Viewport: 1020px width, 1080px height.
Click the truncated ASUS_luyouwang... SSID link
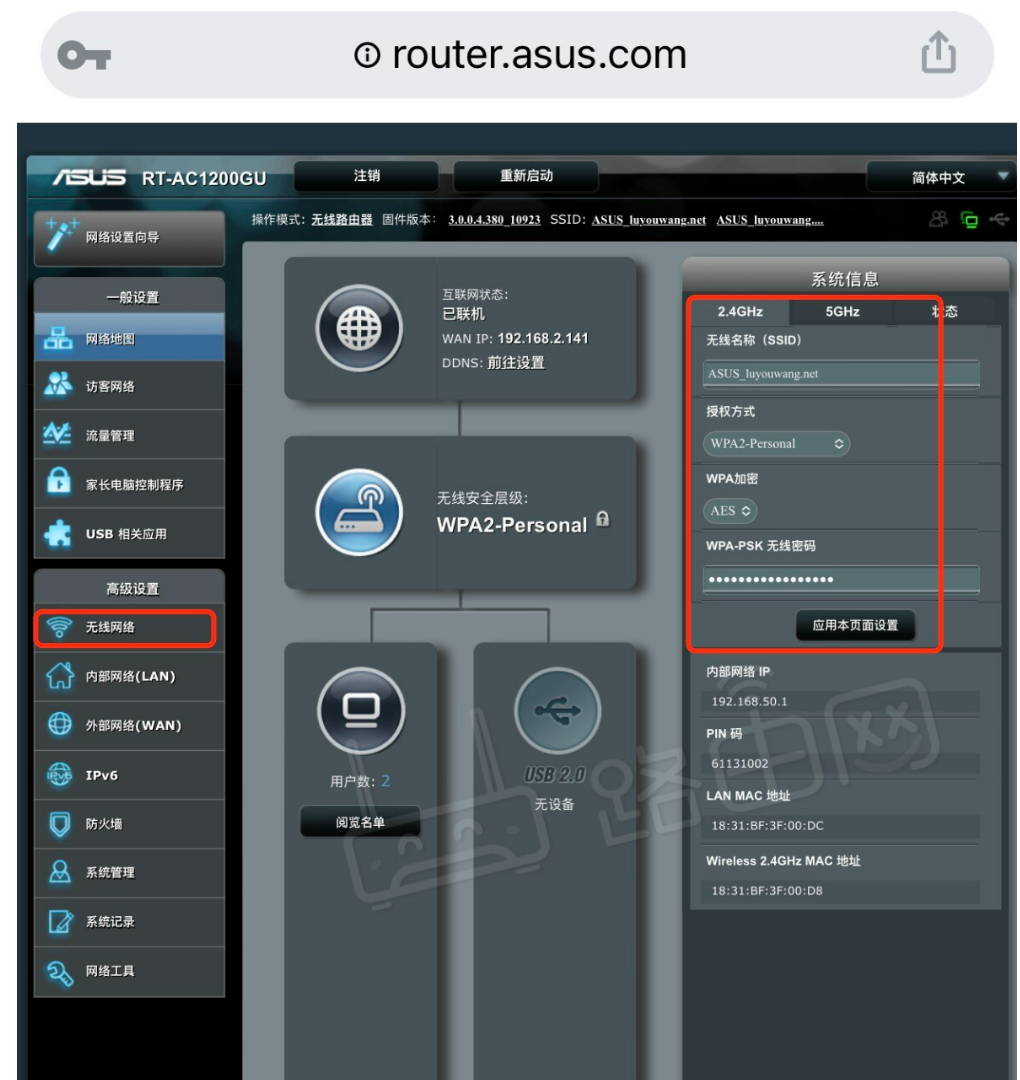tap(770, 220)
